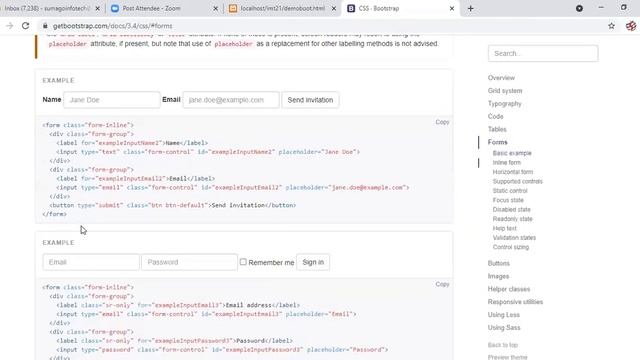Viewport: 640px width, 360px height.
Task: Jump to Focus state subsection
Action: tap(508, 200)
